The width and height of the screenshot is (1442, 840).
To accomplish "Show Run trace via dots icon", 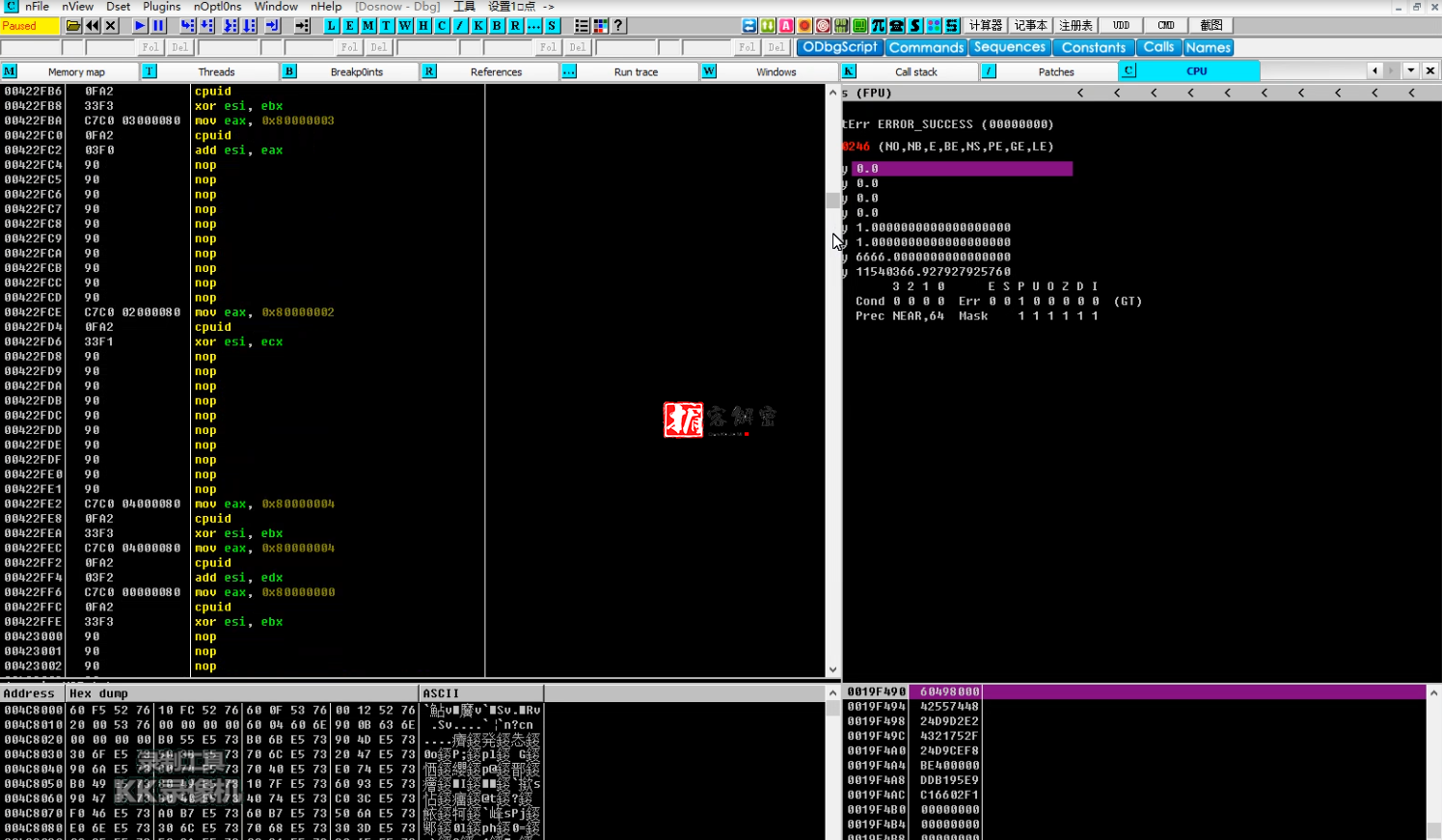I will (x=533, y=25).
